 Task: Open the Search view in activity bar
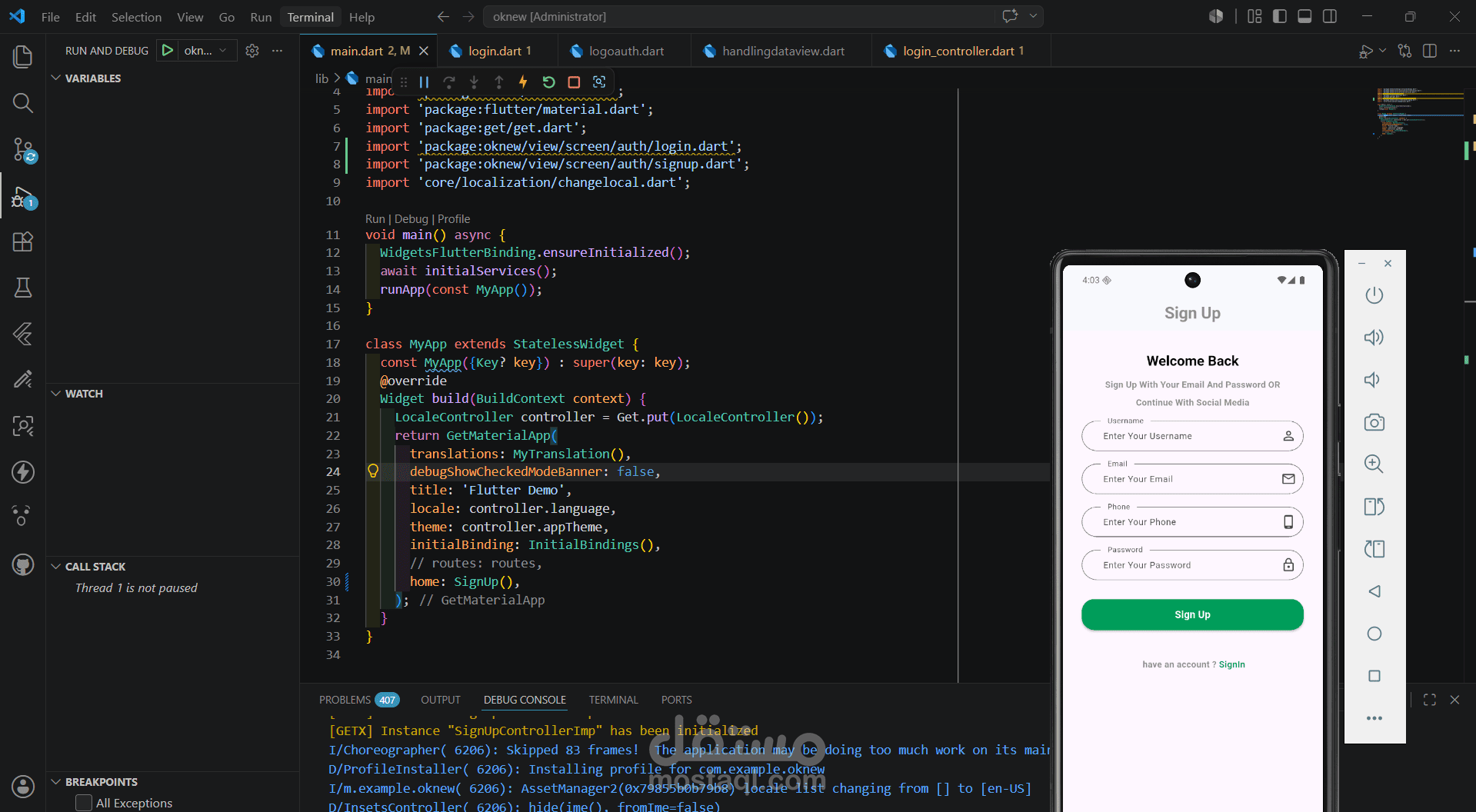pyautogui.click(x=23, y=102)
